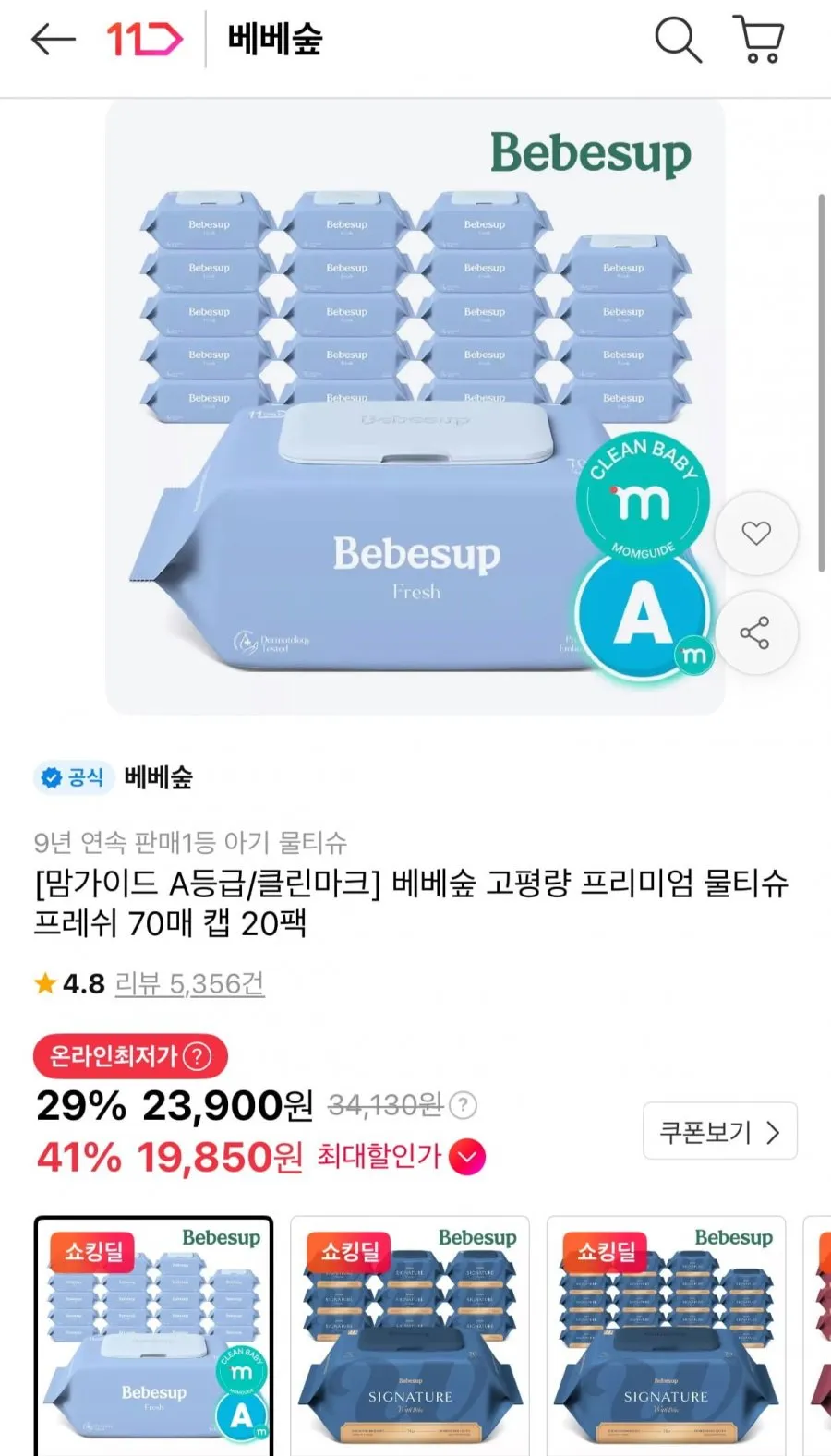Visit the 베베숲 brand store link

[158, 777]
